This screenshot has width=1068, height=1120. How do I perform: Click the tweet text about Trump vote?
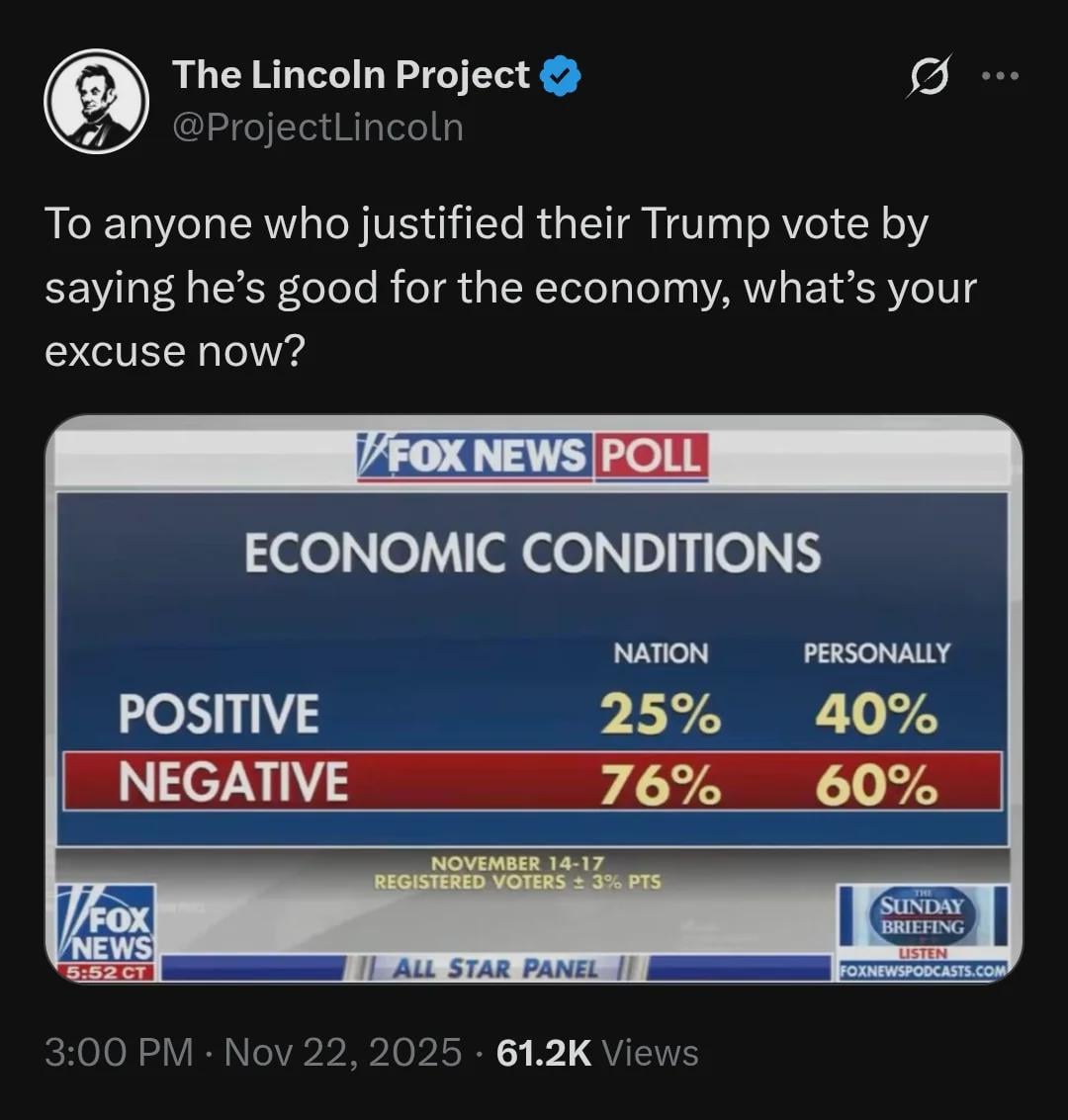(509, 288)
